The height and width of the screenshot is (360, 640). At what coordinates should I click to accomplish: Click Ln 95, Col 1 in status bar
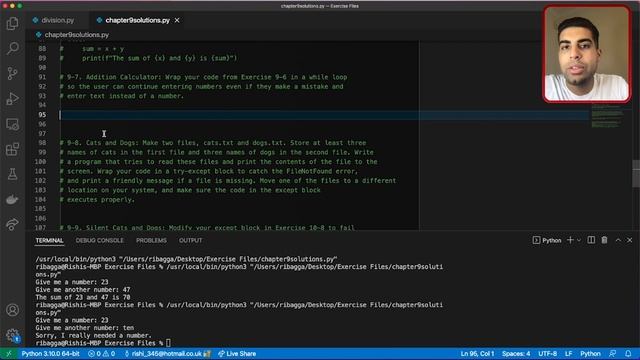coord(477,354)
